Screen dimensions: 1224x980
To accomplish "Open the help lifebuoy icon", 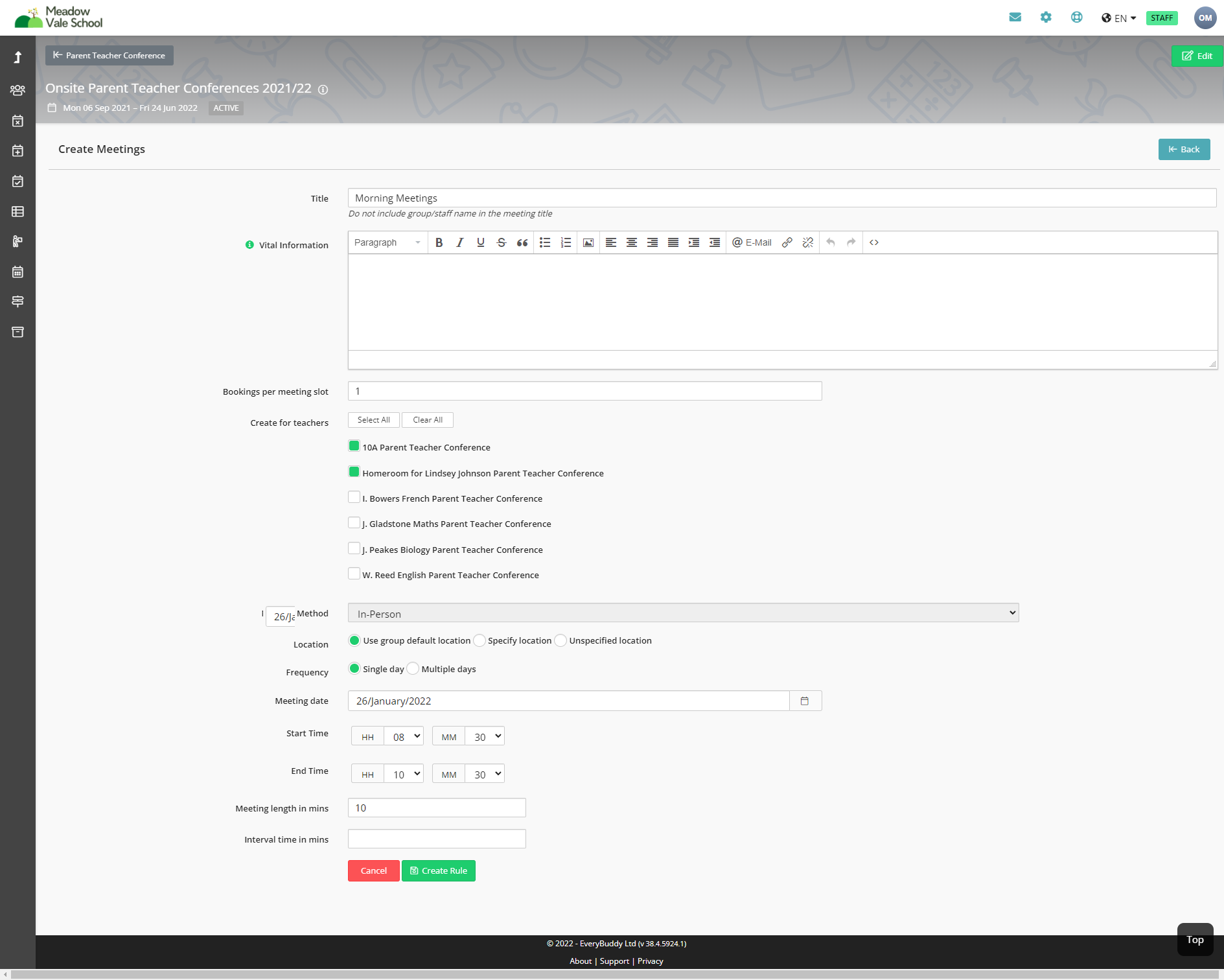I will point(1077,17).
